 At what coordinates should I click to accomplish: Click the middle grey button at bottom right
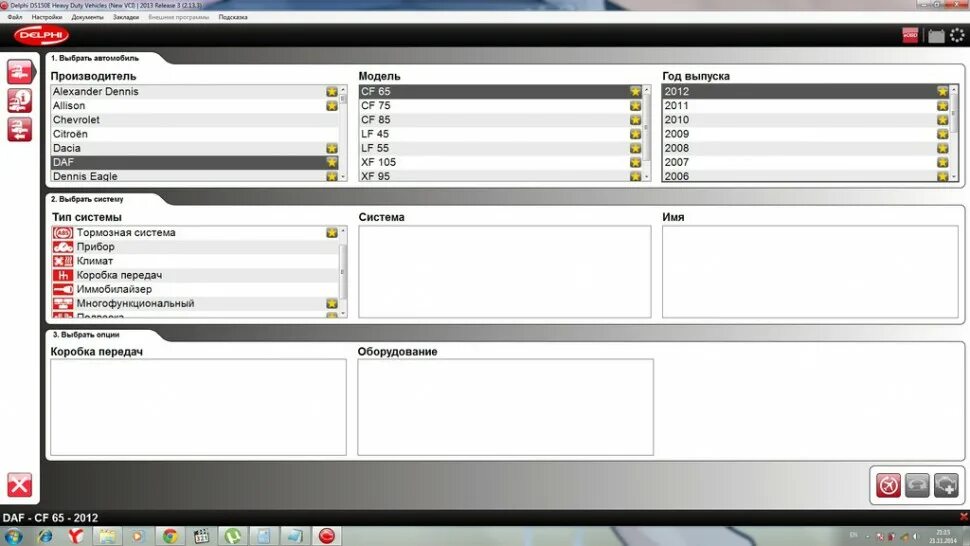click(917, 485)
